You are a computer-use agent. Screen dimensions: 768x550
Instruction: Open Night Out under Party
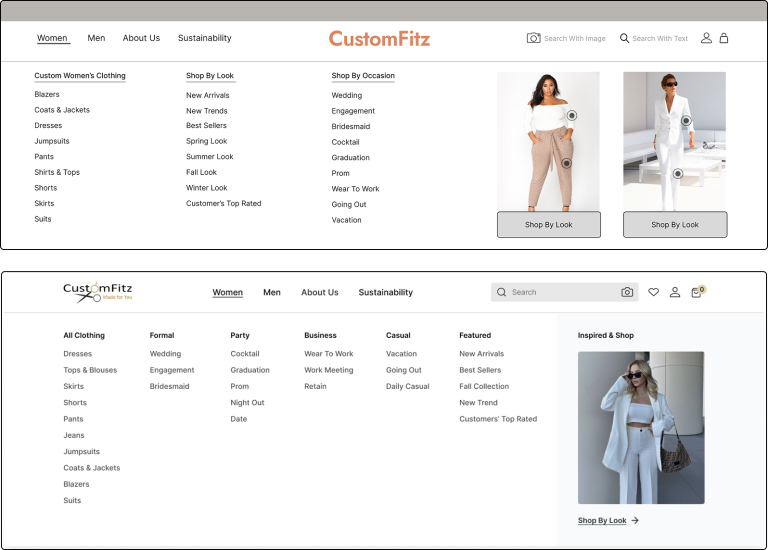[247, 403]
